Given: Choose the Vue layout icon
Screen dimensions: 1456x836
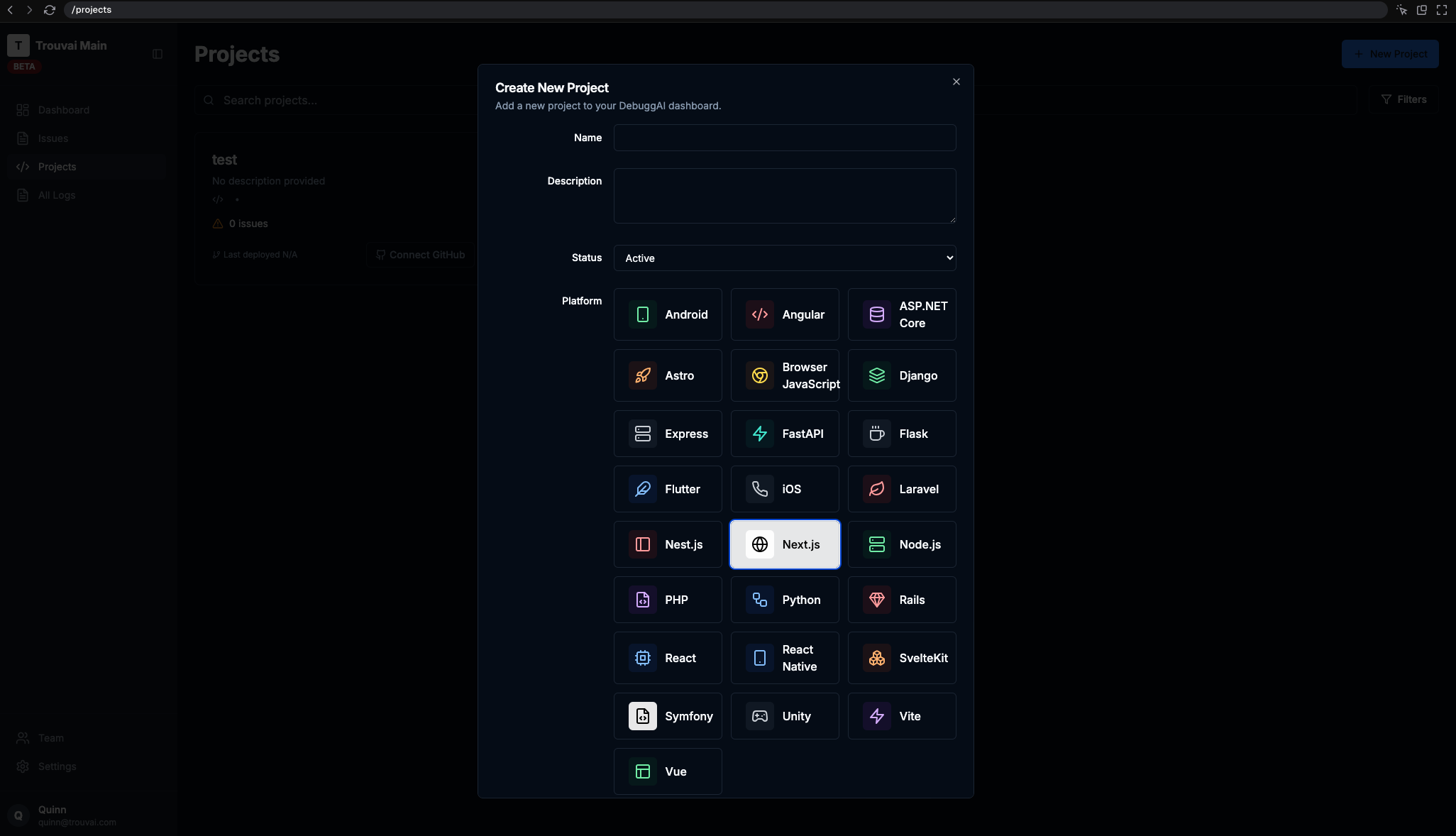Looking at the screenshot, I should pos(642,771).
